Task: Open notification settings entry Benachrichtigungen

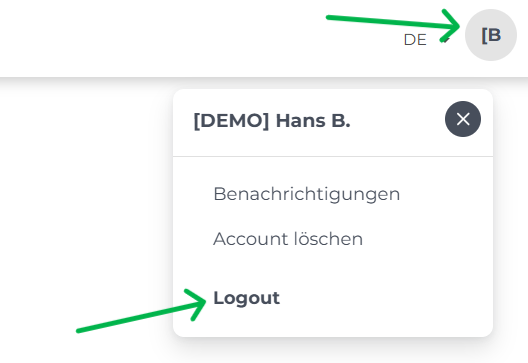Action: pos(306,194)
